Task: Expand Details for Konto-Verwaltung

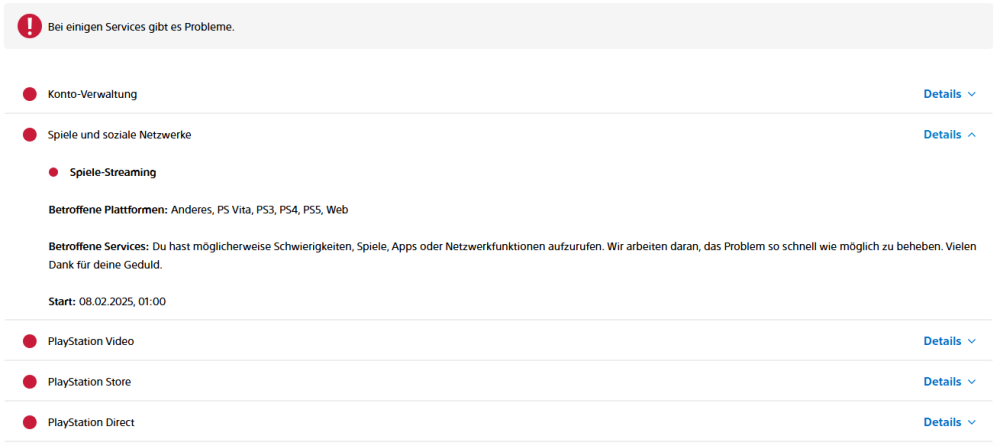Action: pyautogui.click(x=949, y=94)
